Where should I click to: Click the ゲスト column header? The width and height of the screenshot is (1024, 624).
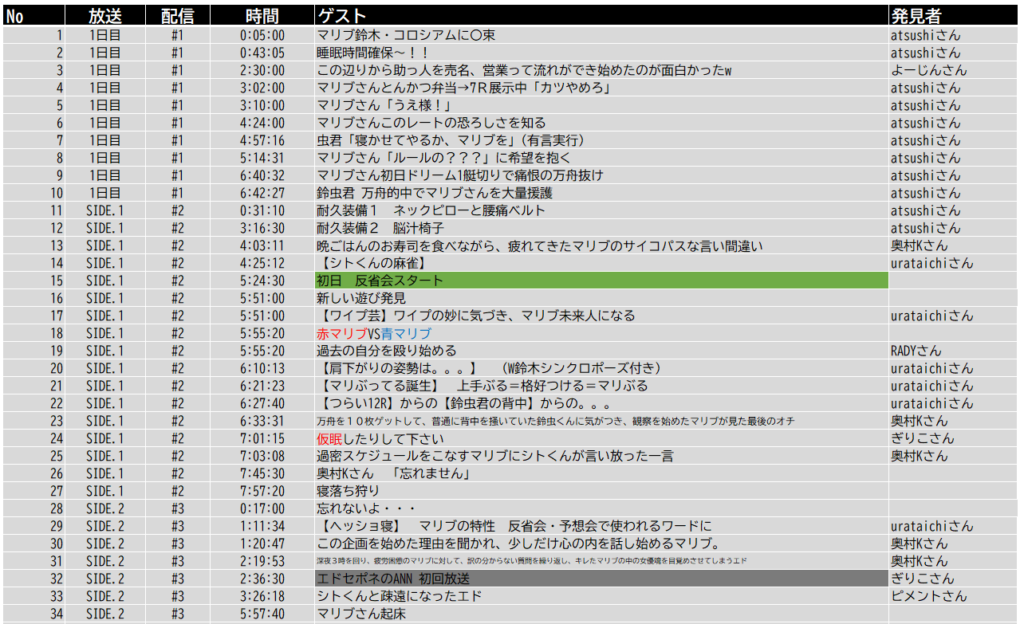point(600,15)
